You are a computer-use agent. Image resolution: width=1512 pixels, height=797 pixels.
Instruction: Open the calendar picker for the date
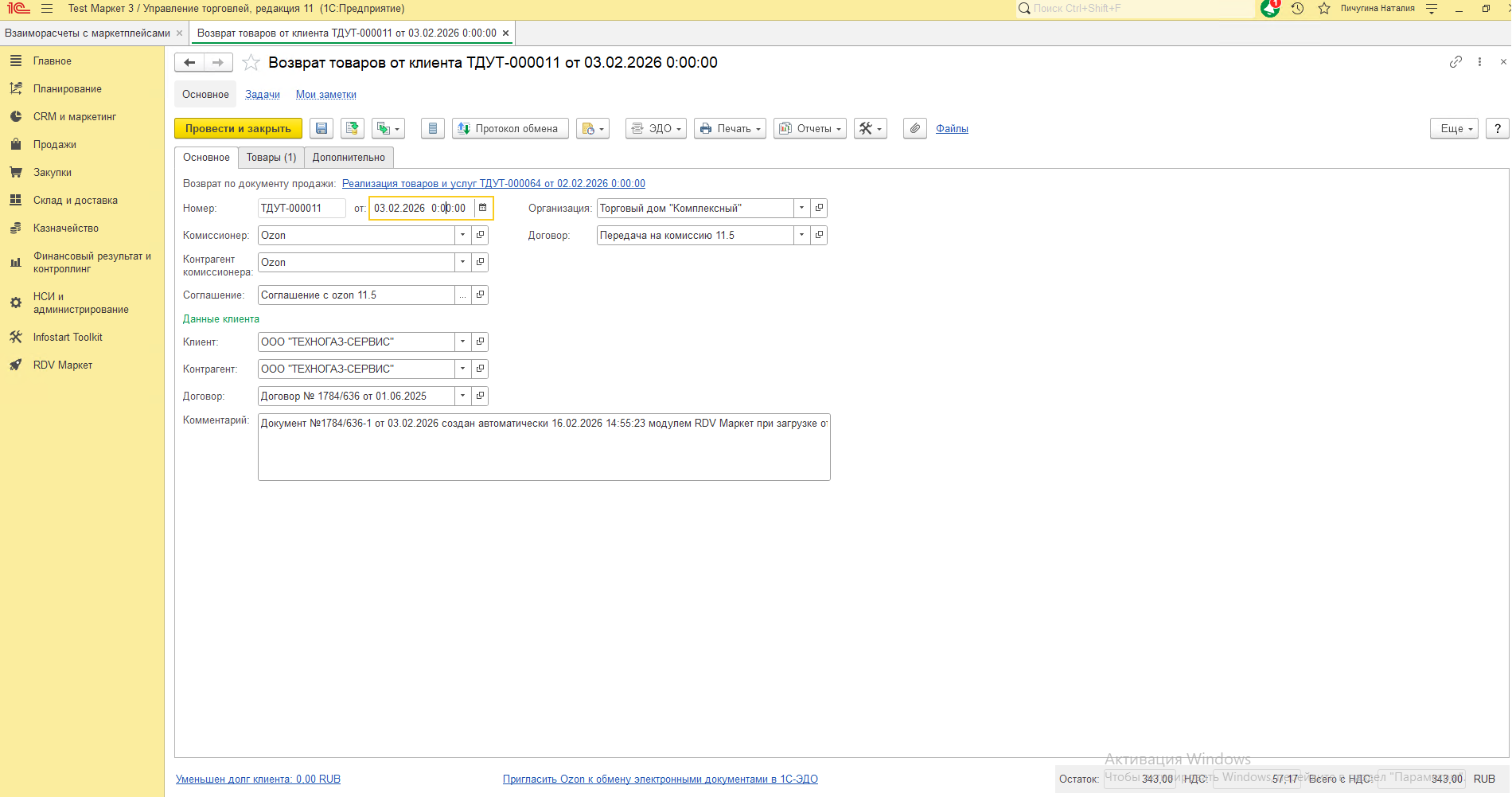482,209
